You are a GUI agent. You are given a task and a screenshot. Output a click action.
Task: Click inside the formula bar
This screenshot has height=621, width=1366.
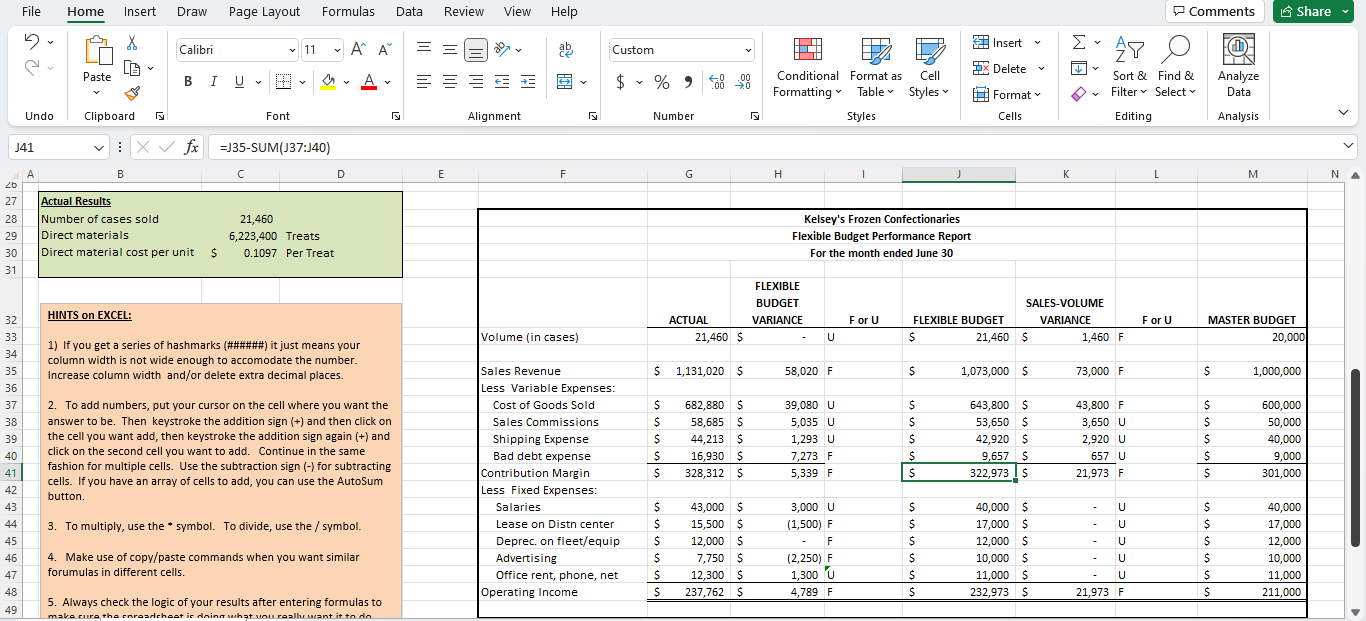tap(600, 146)
